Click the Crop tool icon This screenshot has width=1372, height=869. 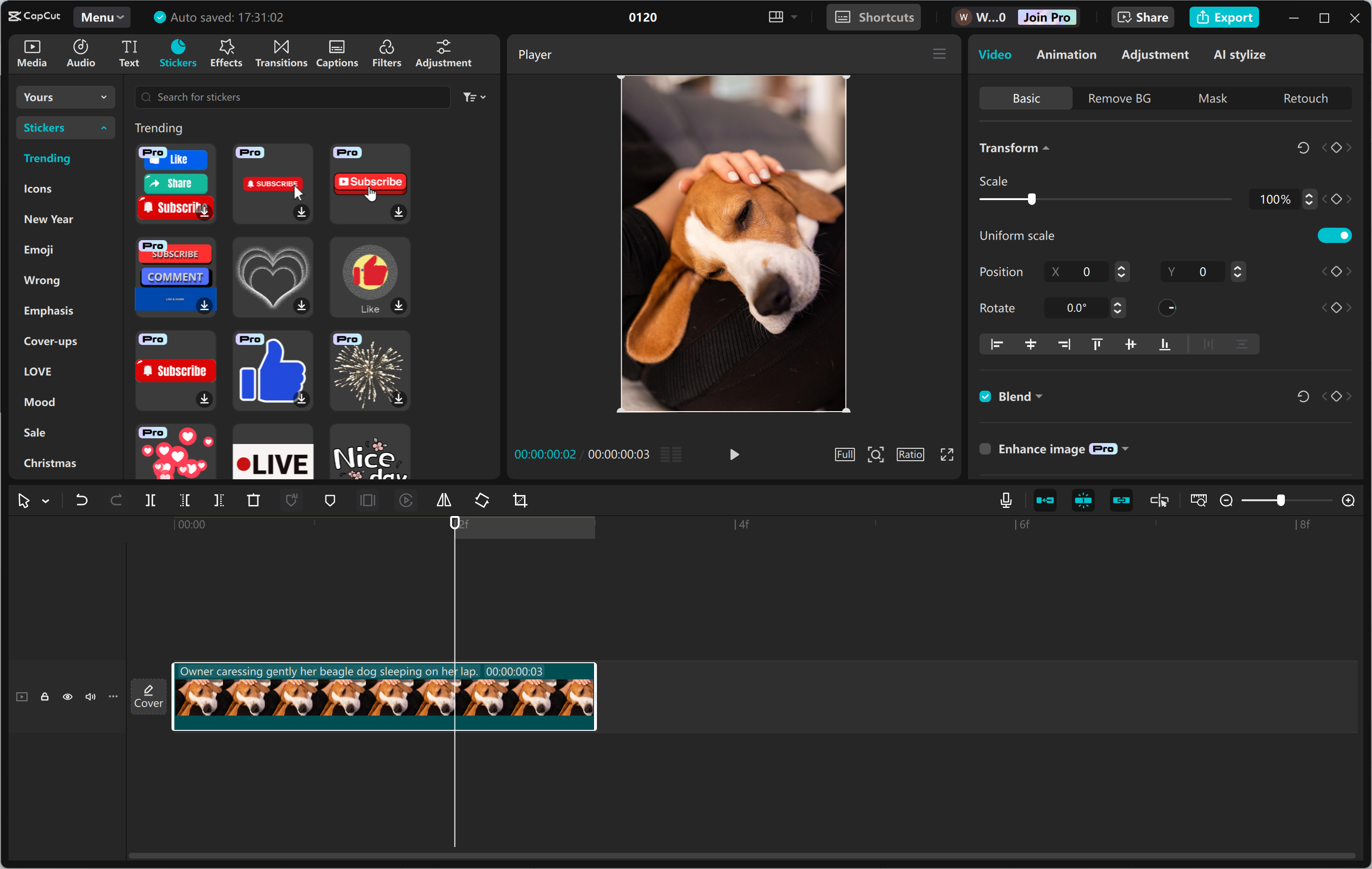(520, 500)
